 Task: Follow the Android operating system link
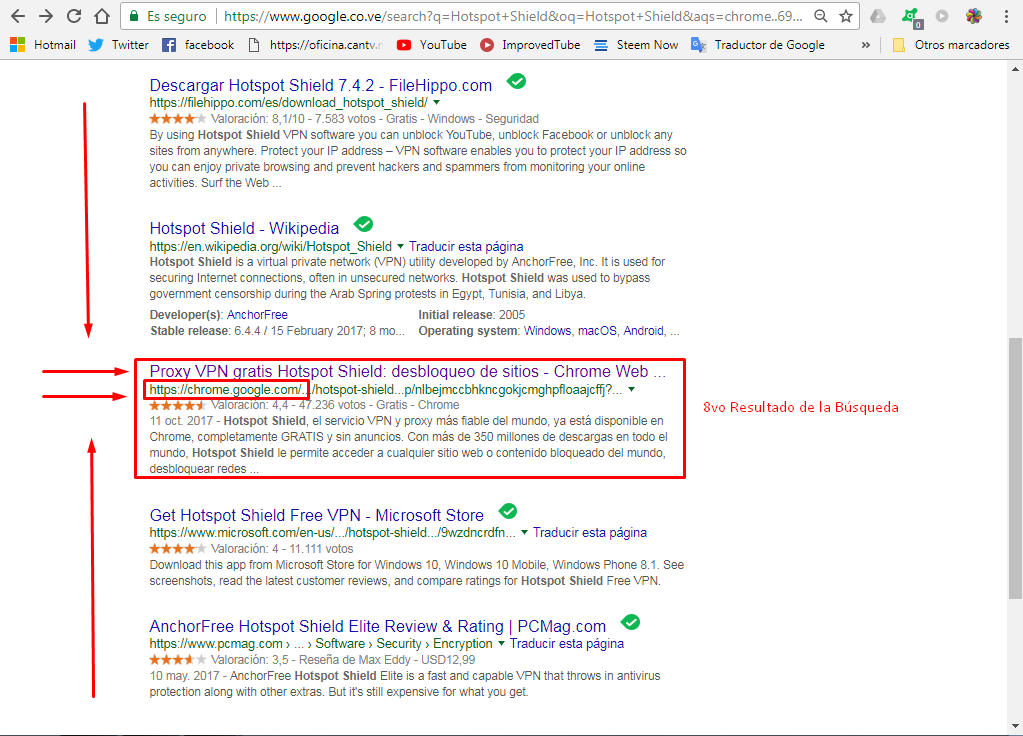(643, 331)
